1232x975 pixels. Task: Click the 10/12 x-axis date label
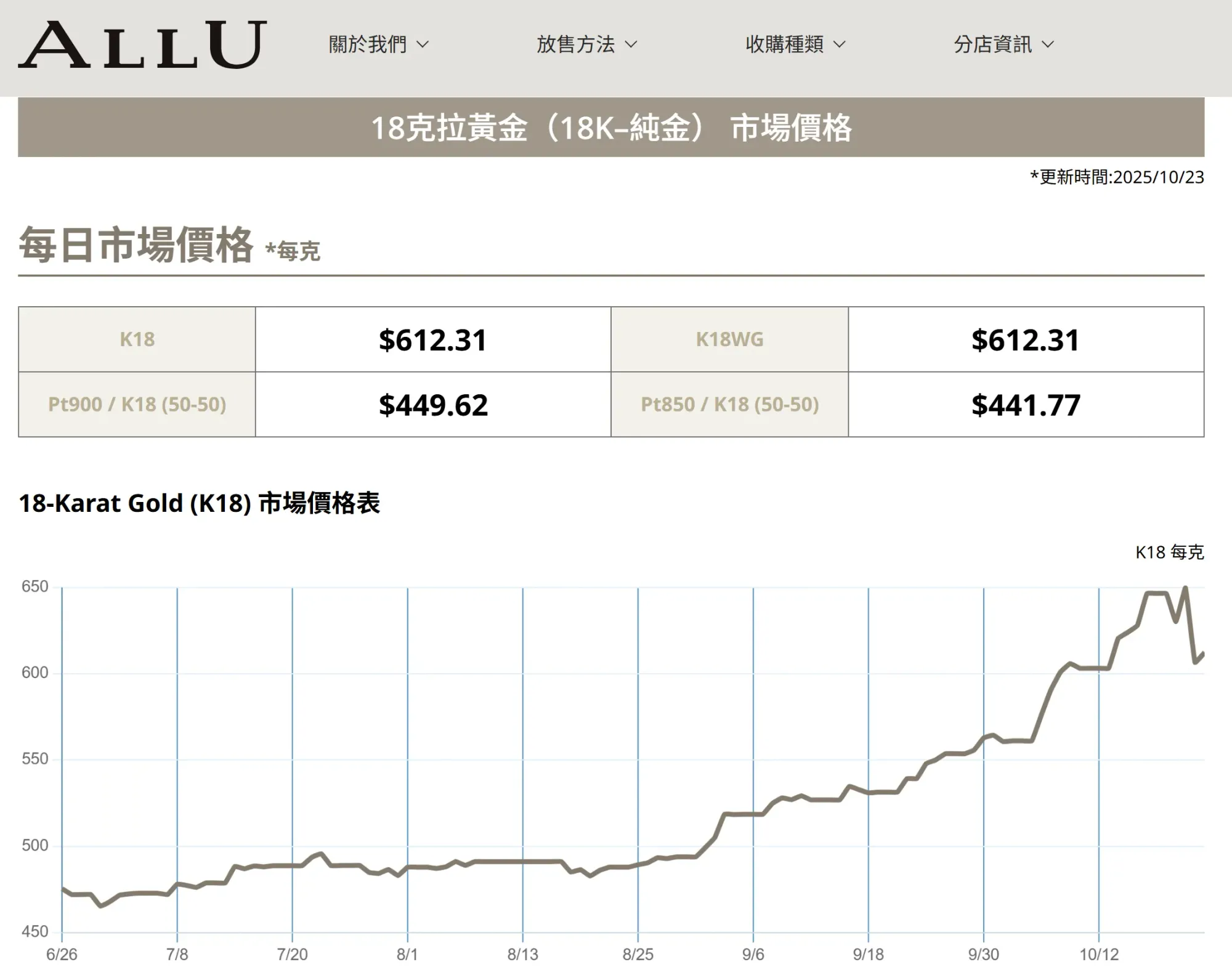tap(1098, 954)
